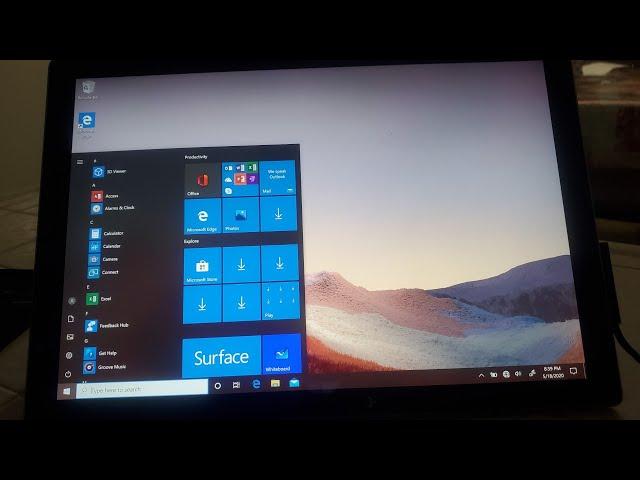Click the Productivity group header
Screen dimensions: 640x480
[196, 157]
